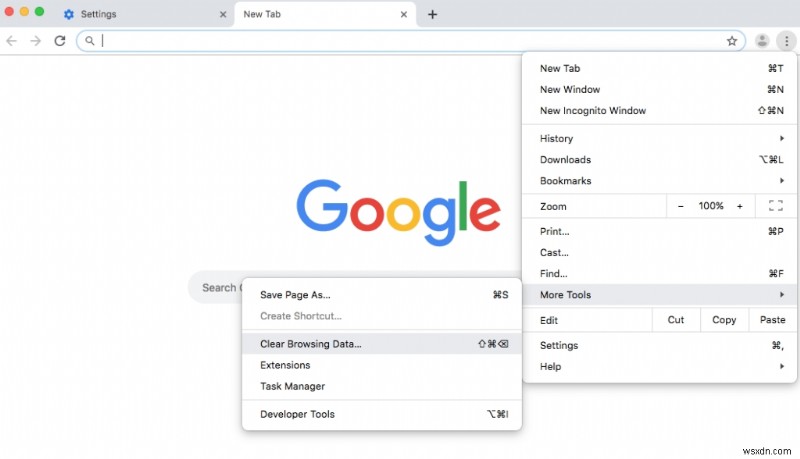Image resolution: width=800 pixels, height=459 pixels.
Task: Open Settings from the Chrome menu
Action: (x=660, y=345)
